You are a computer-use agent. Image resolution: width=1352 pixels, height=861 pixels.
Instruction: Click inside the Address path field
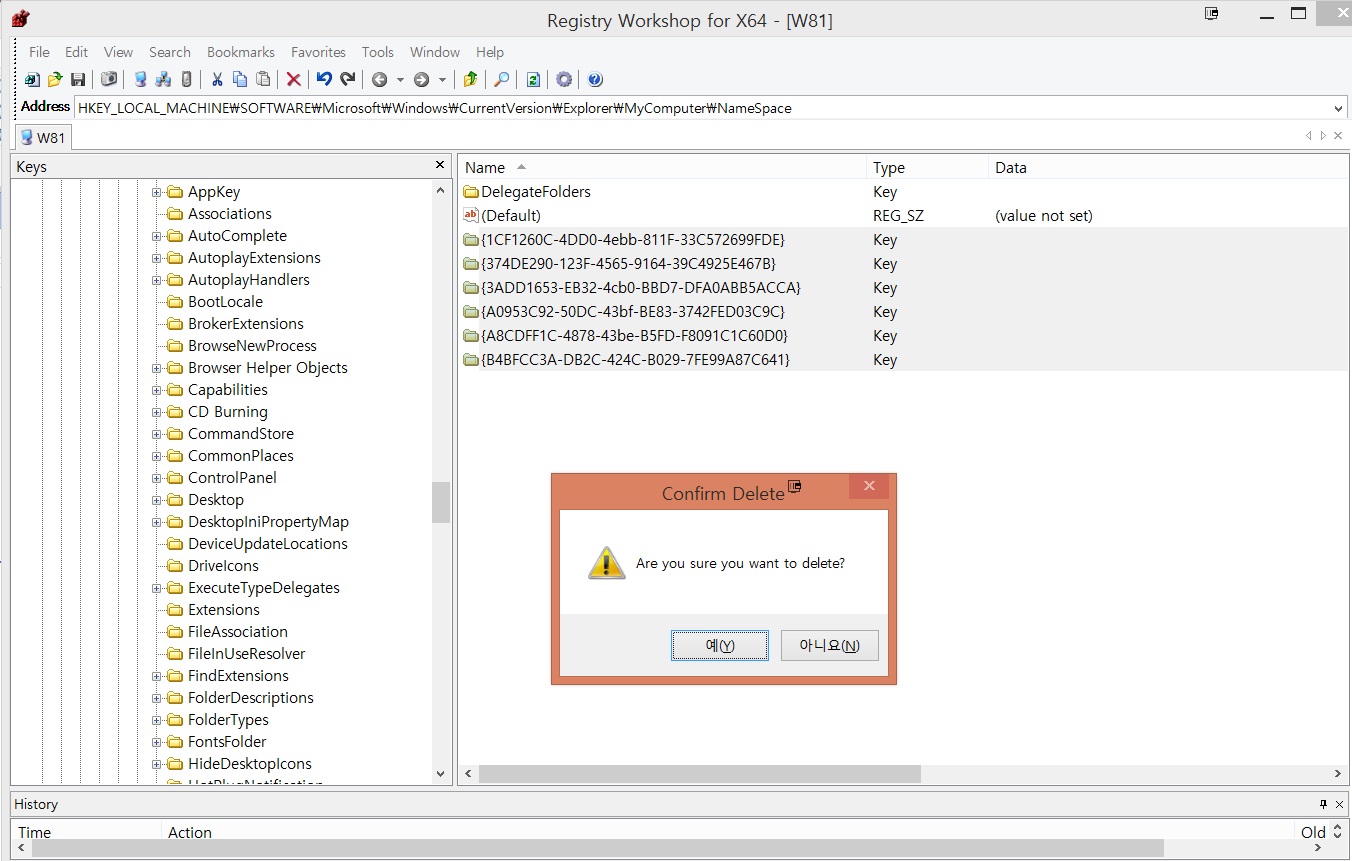[703, 108]
